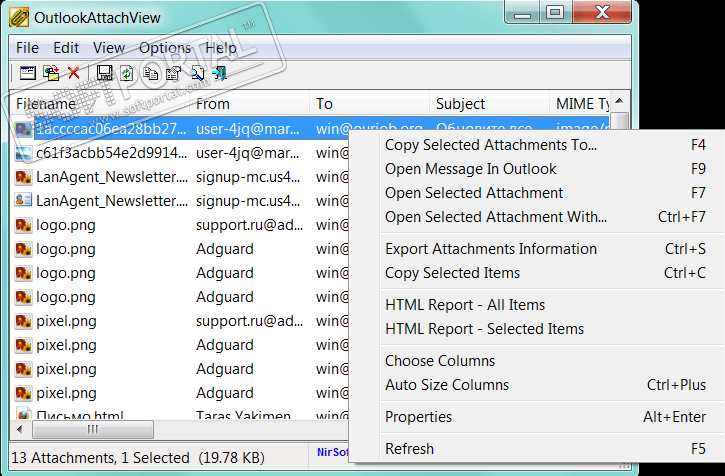Image resolution: width=725 pixels, height=476 pixels.
Task: Open Mailbox Scan Options toolbar icon
Action: pos(28,73)
